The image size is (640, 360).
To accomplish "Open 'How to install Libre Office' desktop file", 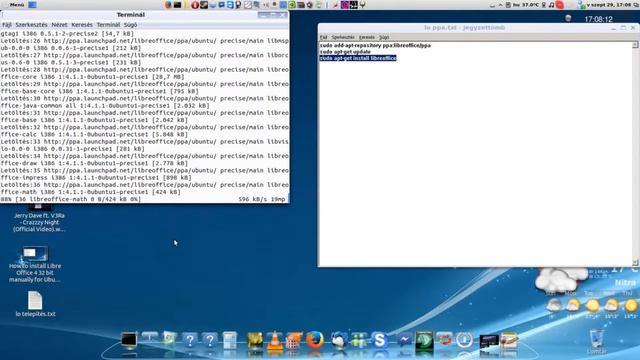I will pos(35,264).
